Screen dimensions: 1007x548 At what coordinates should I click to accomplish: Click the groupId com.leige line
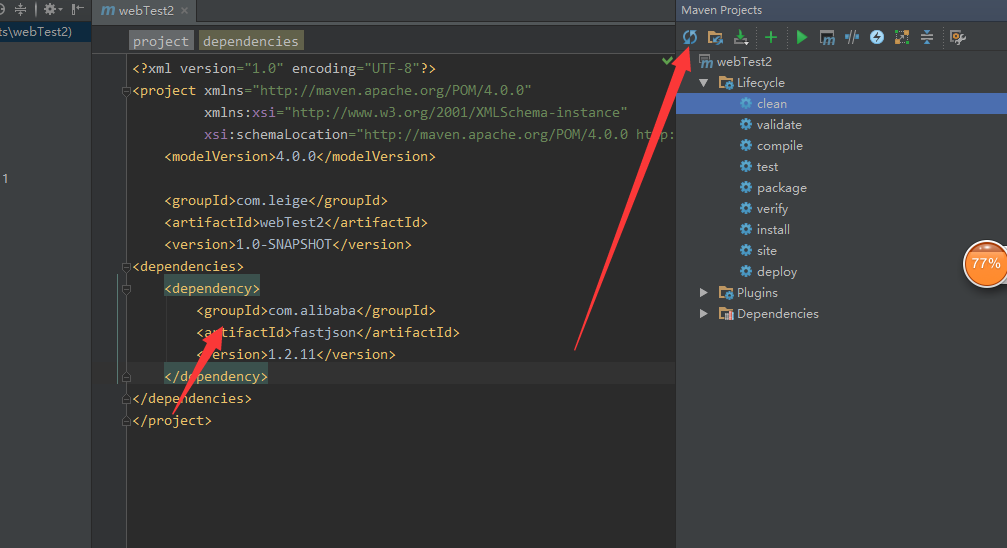tap(276, 201)
